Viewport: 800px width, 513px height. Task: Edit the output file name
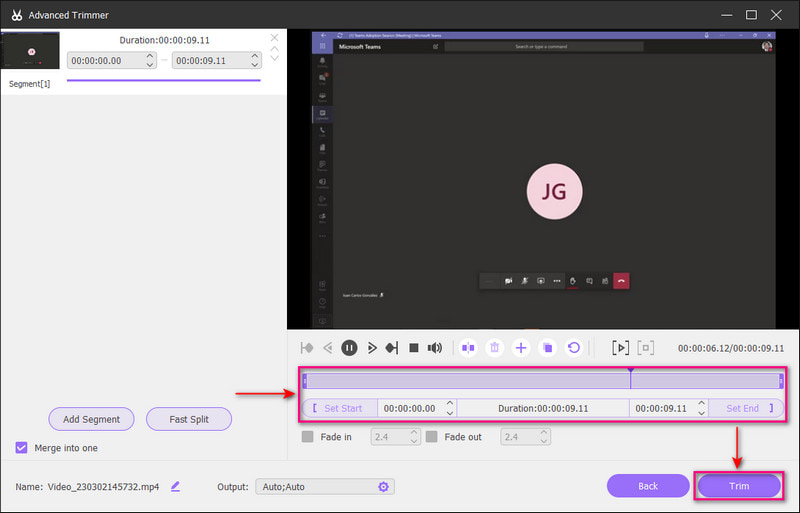tap(176, 486)
